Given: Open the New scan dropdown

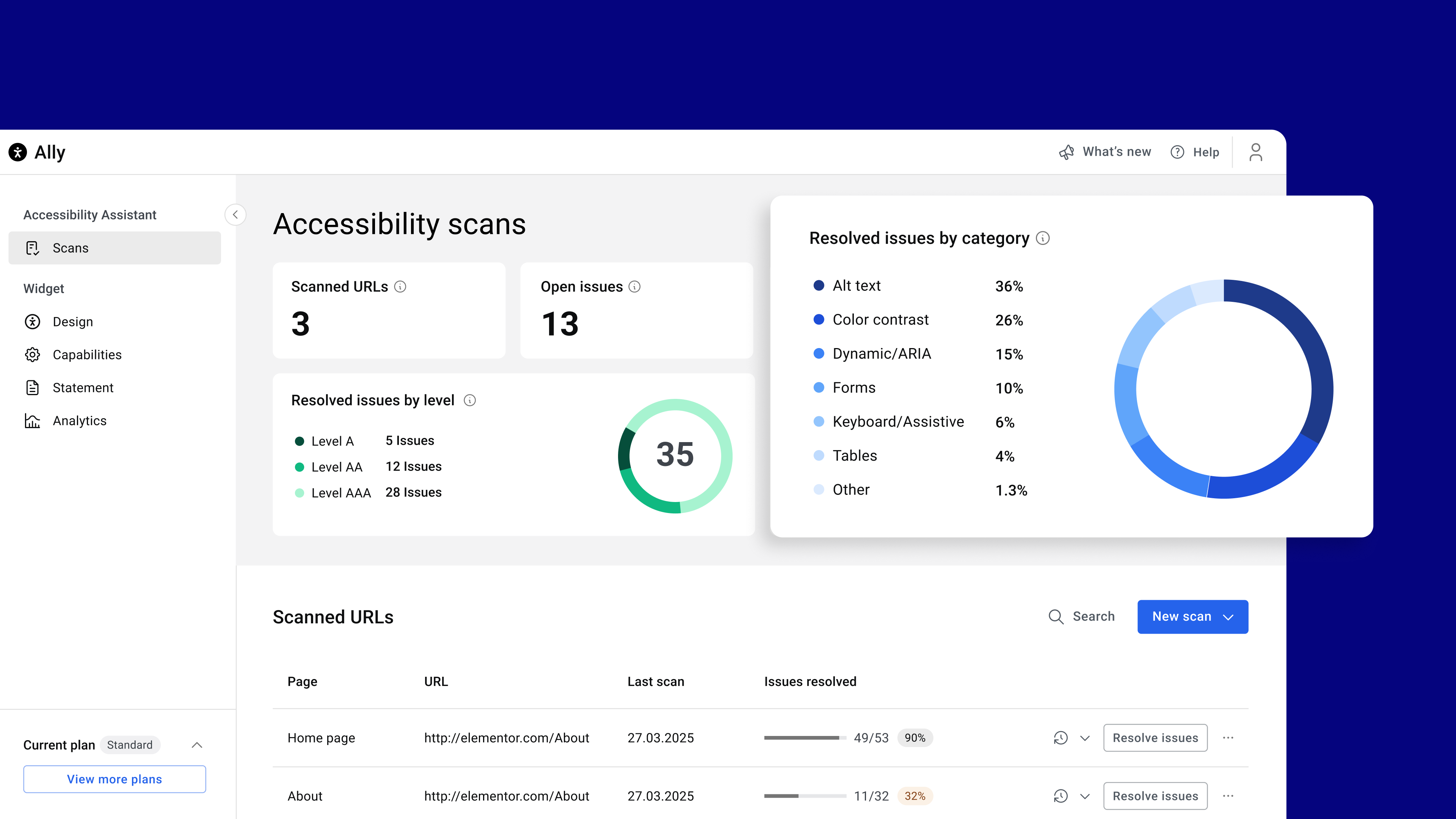Looking at the screenshot, I should (1192, 617).
